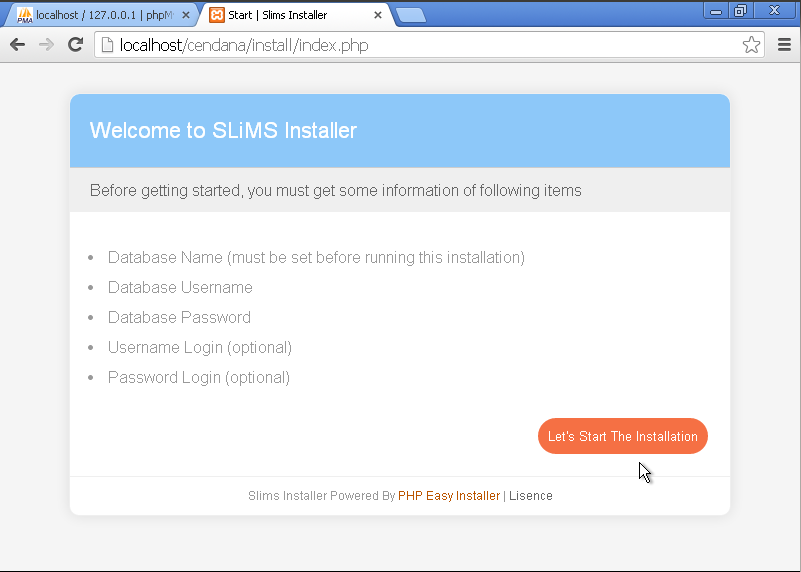Restore down the browser window
801x572 pixels.
[740, 11]
